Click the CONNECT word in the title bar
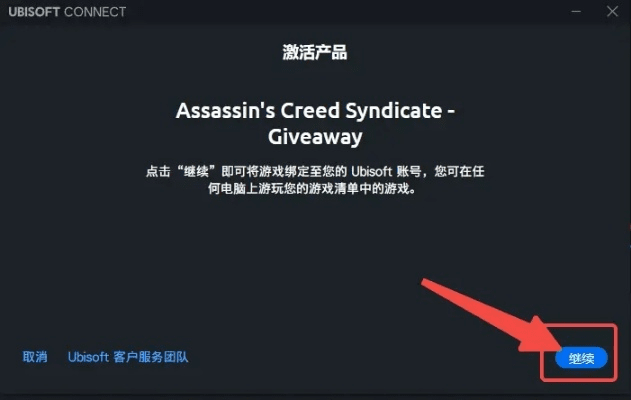 [x=95, y=12]
